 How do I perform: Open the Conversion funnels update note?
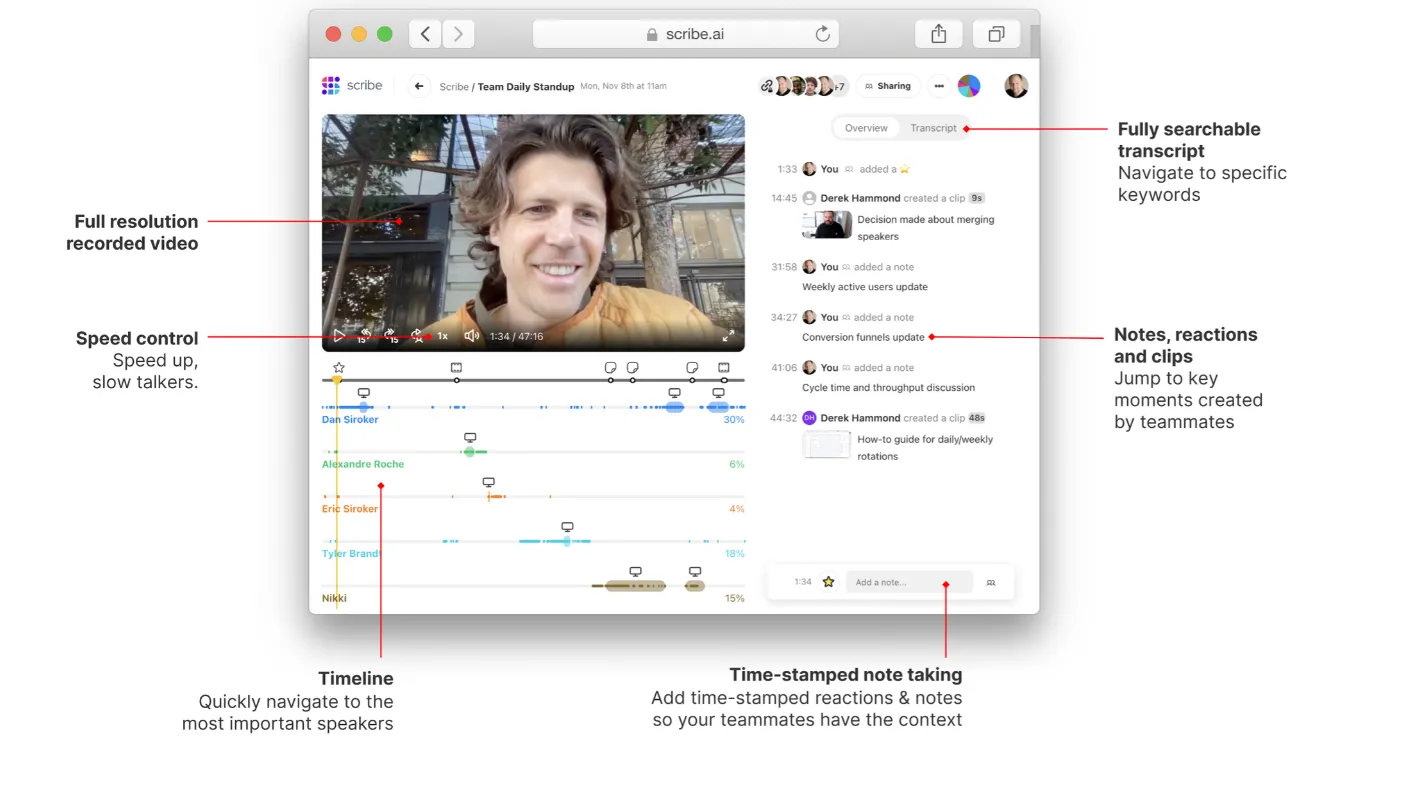[x=863, y=337]
